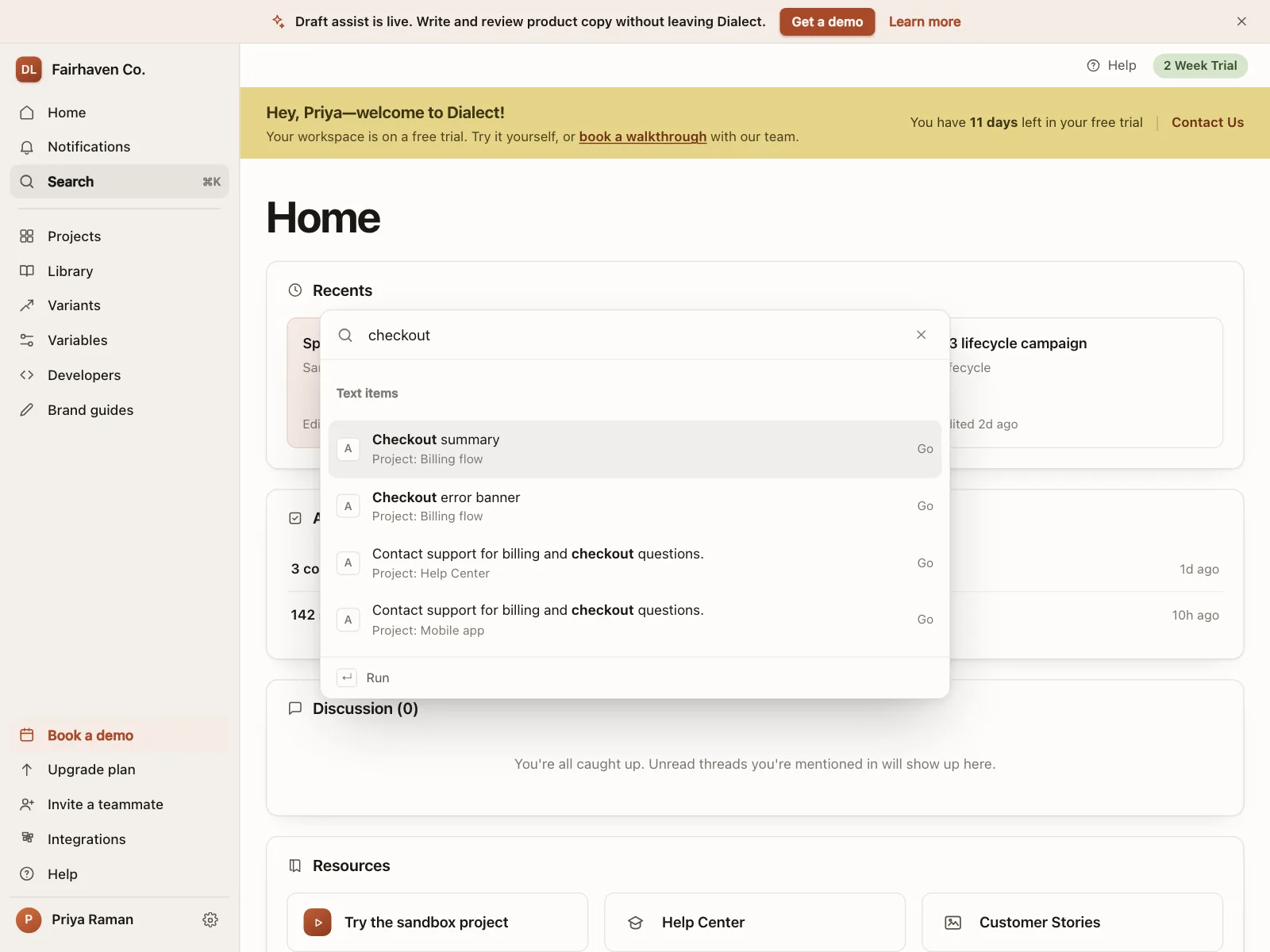Click Go on the Help Center result
The height and width of the screenshot is (952, 1270).
(925, 563)
